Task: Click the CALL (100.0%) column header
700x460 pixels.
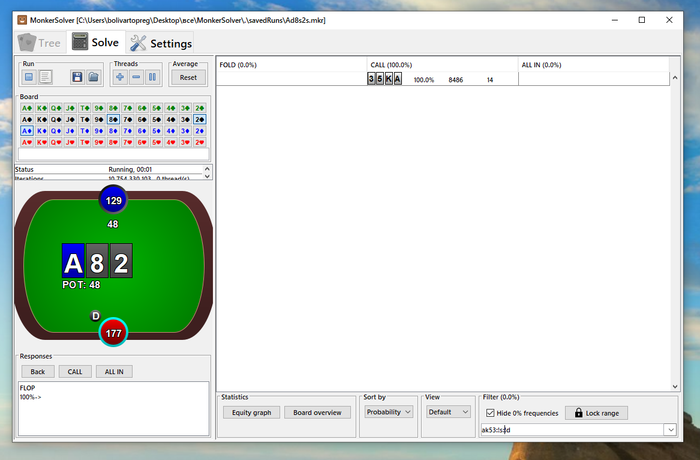Action: (x=442, y=65)
